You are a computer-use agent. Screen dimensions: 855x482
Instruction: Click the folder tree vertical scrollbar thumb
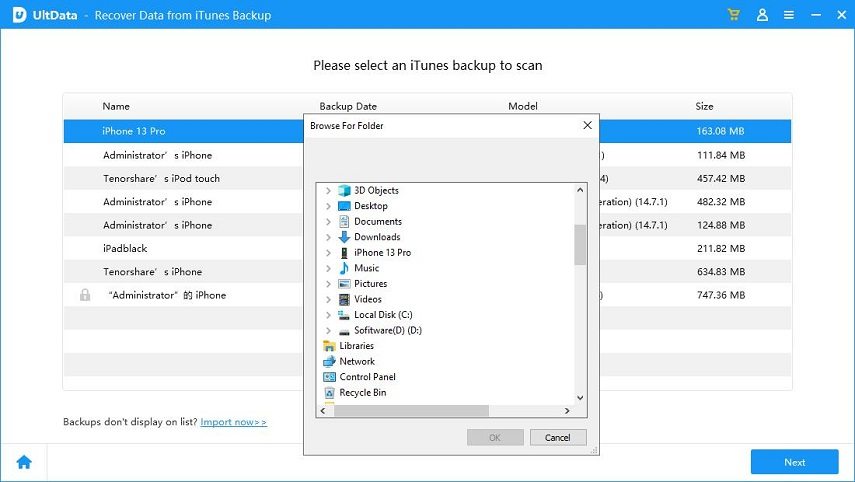(x=580, y=244)
